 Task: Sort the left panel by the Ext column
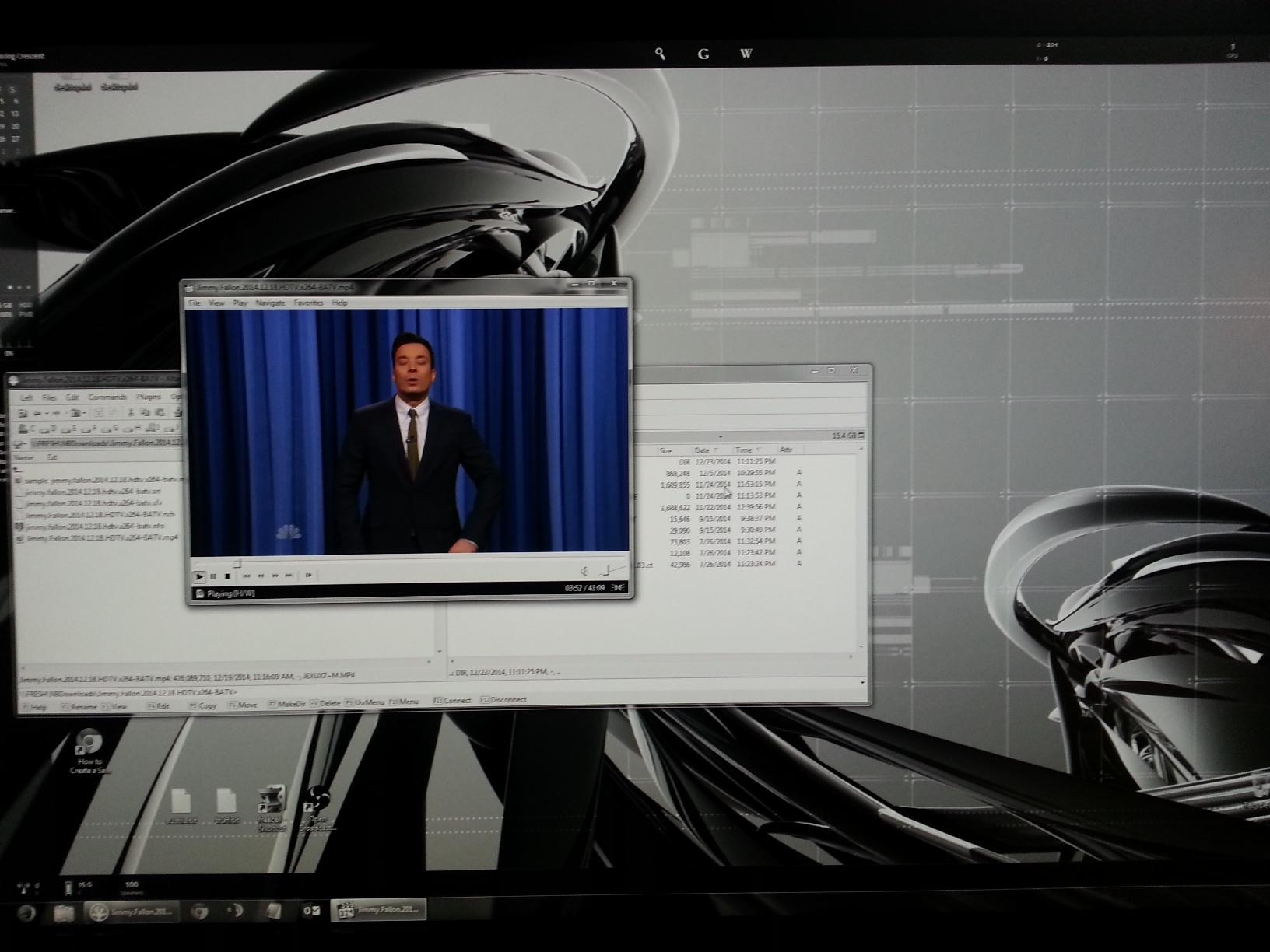(53, 458)
